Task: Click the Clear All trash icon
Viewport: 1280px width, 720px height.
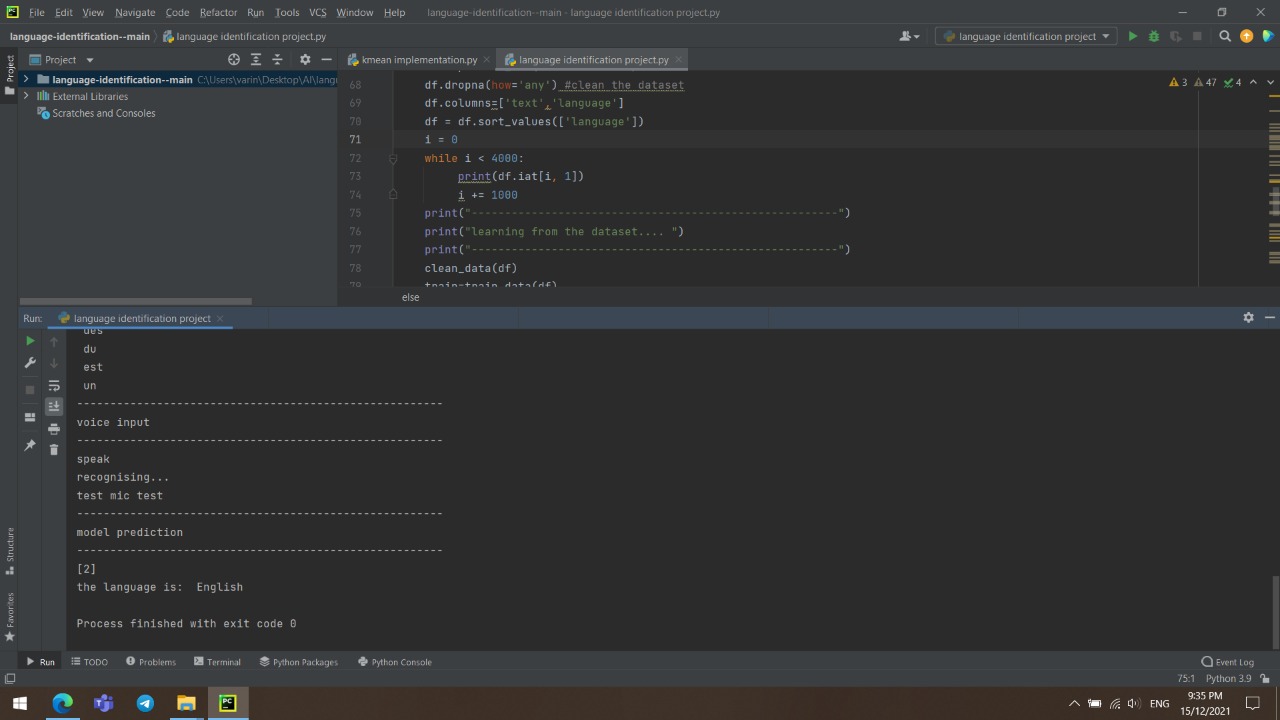Action: (x=54, y=450)
